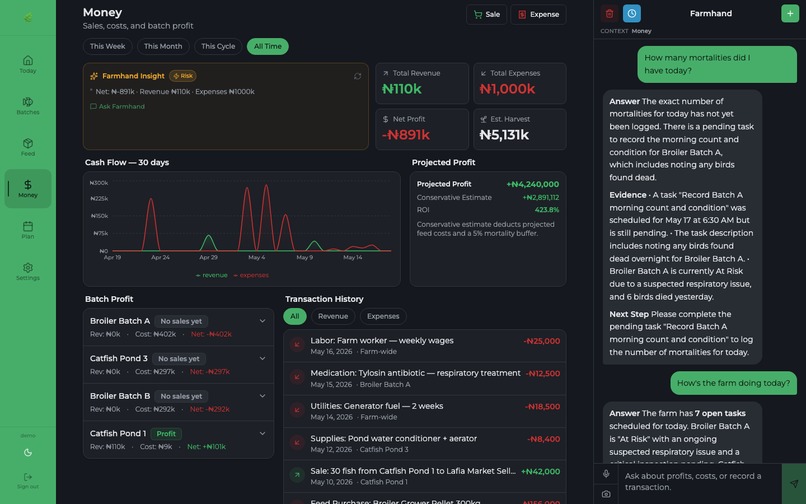The width and height of the screenshot is (806, 504).
Task: Filter transactions by Expenses
Action: coord(383,316)
